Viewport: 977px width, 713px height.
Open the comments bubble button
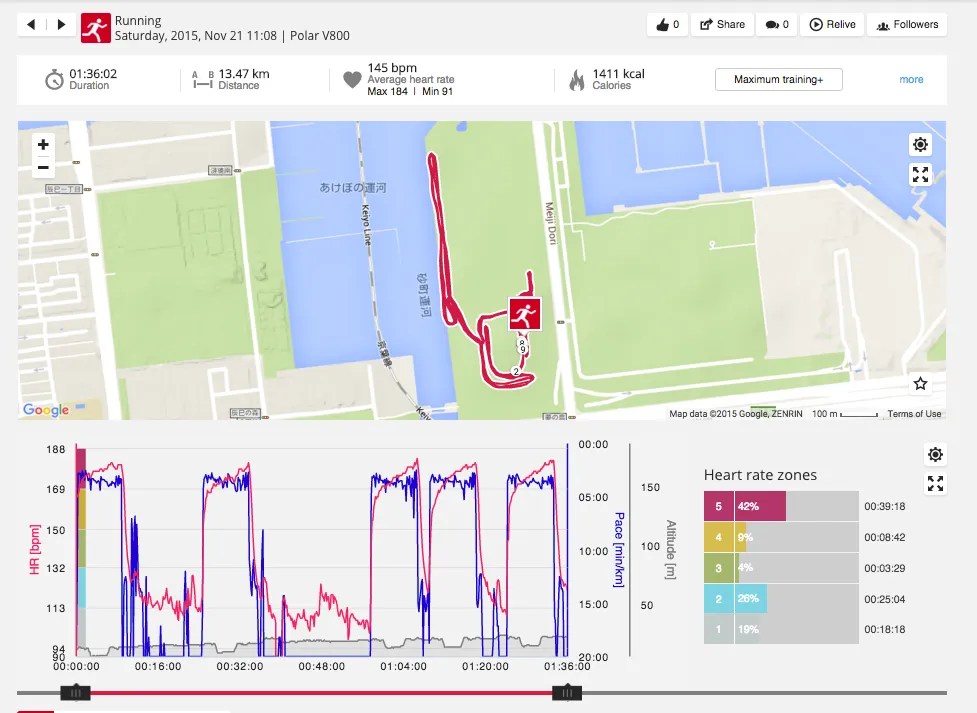pyautogui.click(x=777, y=25)
